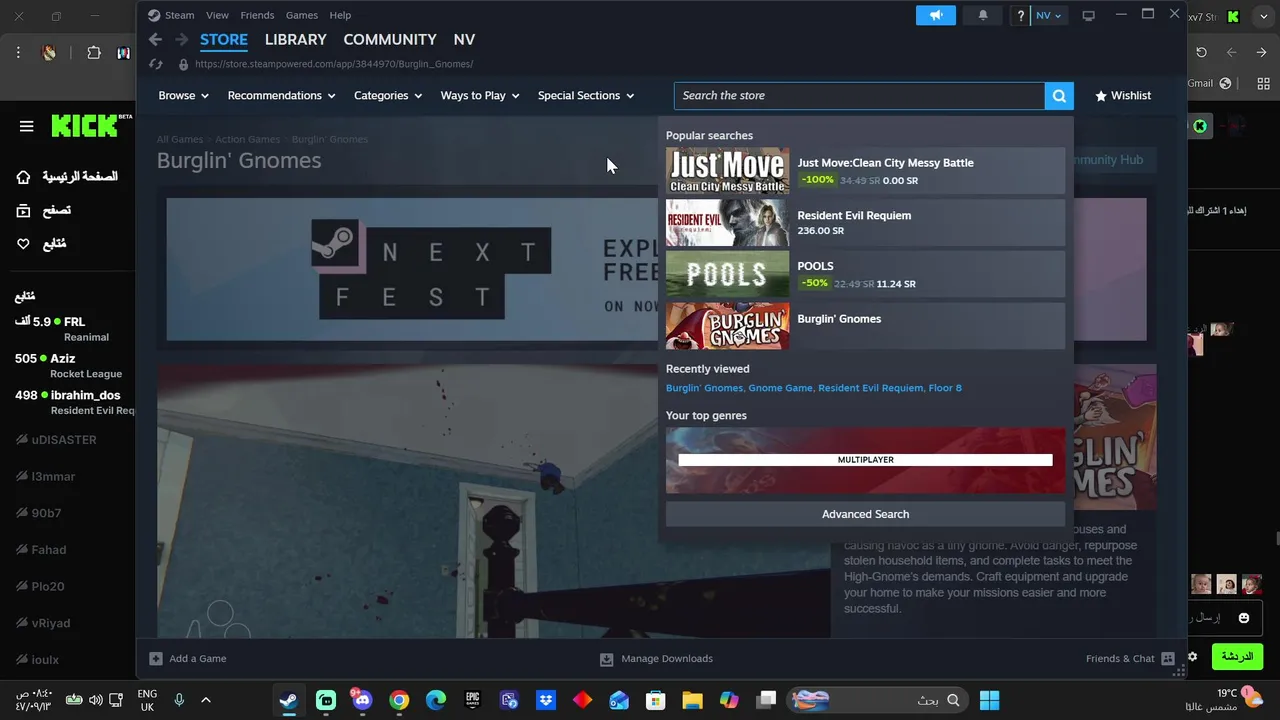
Task: Expand the Browse dropdown
Action: coord(183,96)
